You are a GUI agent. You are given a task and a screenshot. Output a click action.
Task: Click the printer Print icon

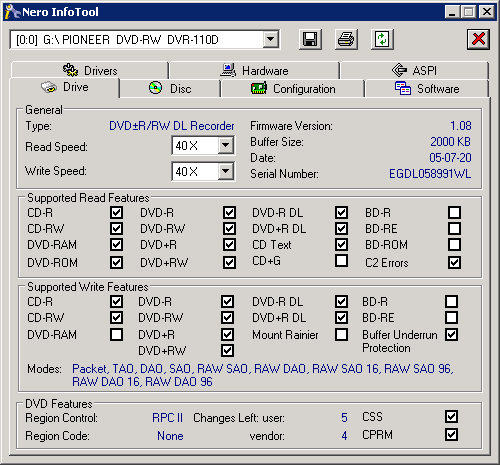[x=346, y=40]
